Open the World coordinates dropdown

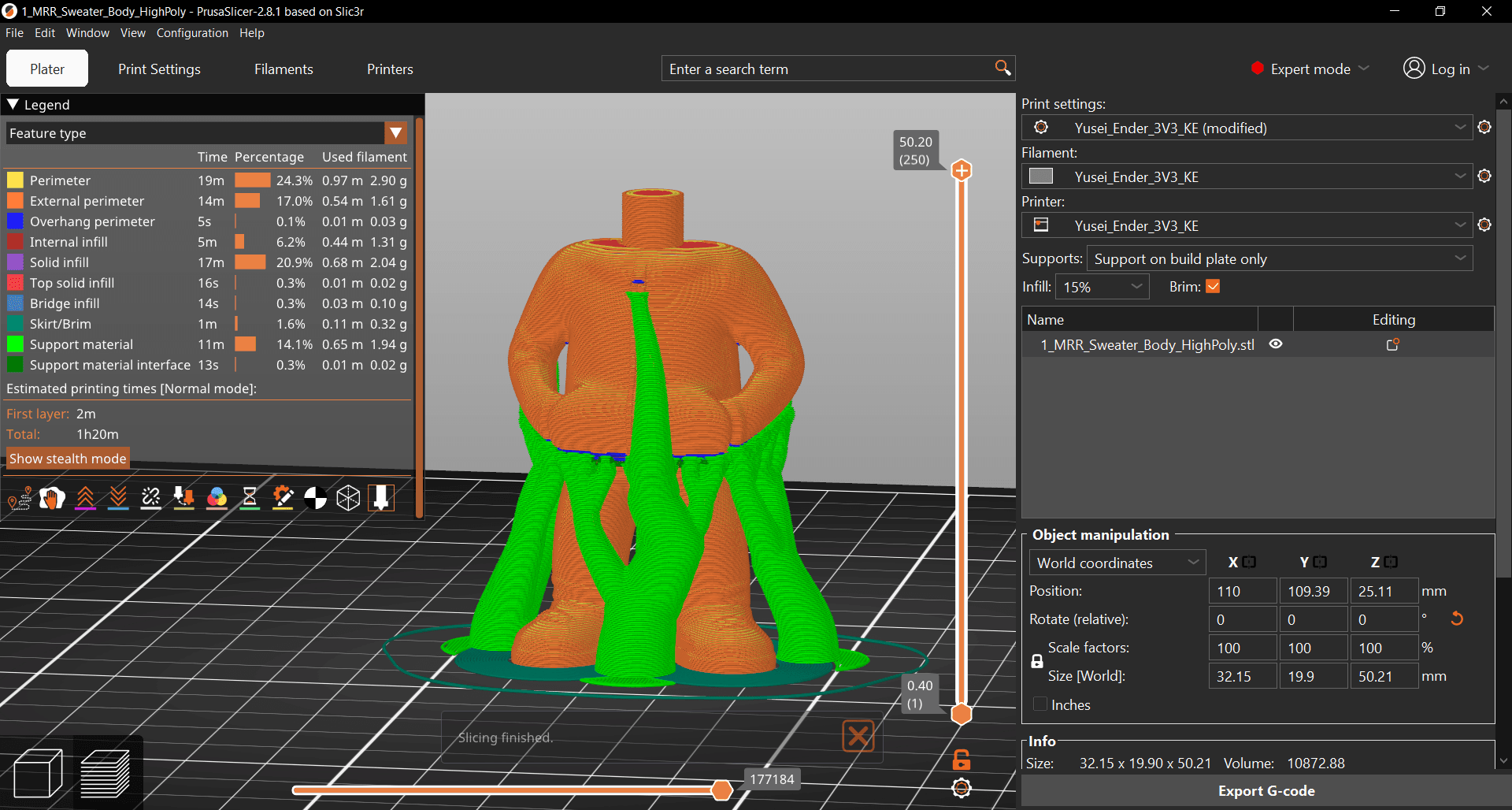1117,563
